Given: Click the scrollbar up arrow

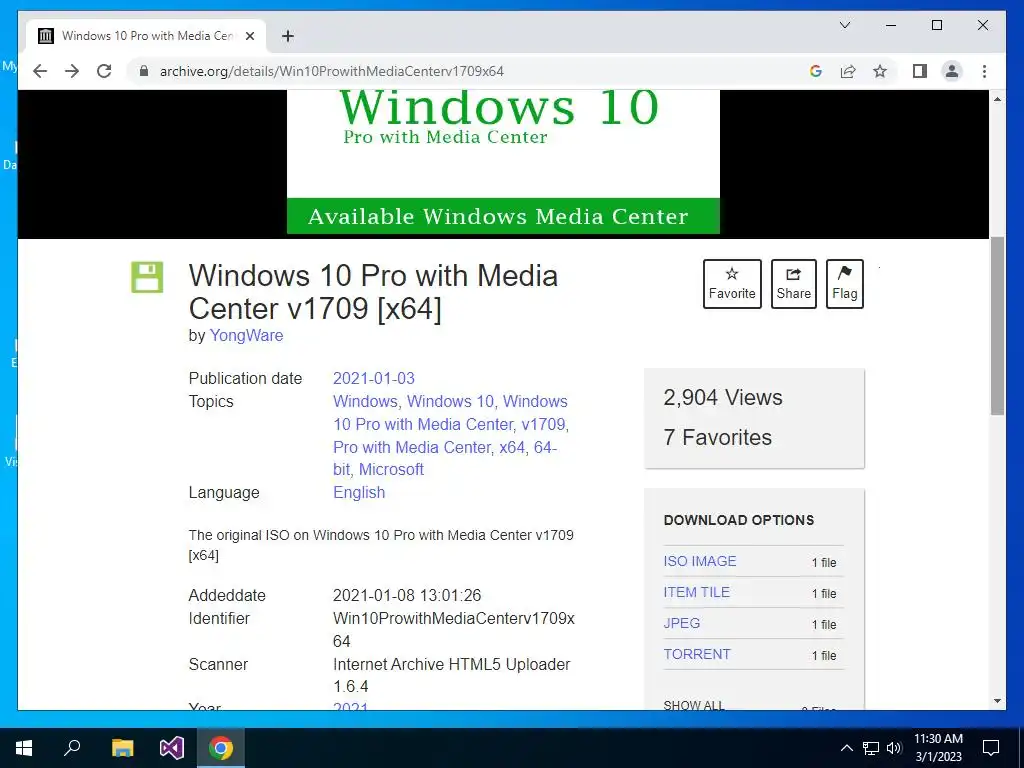Looking at the screenshot, I should 997,99.
